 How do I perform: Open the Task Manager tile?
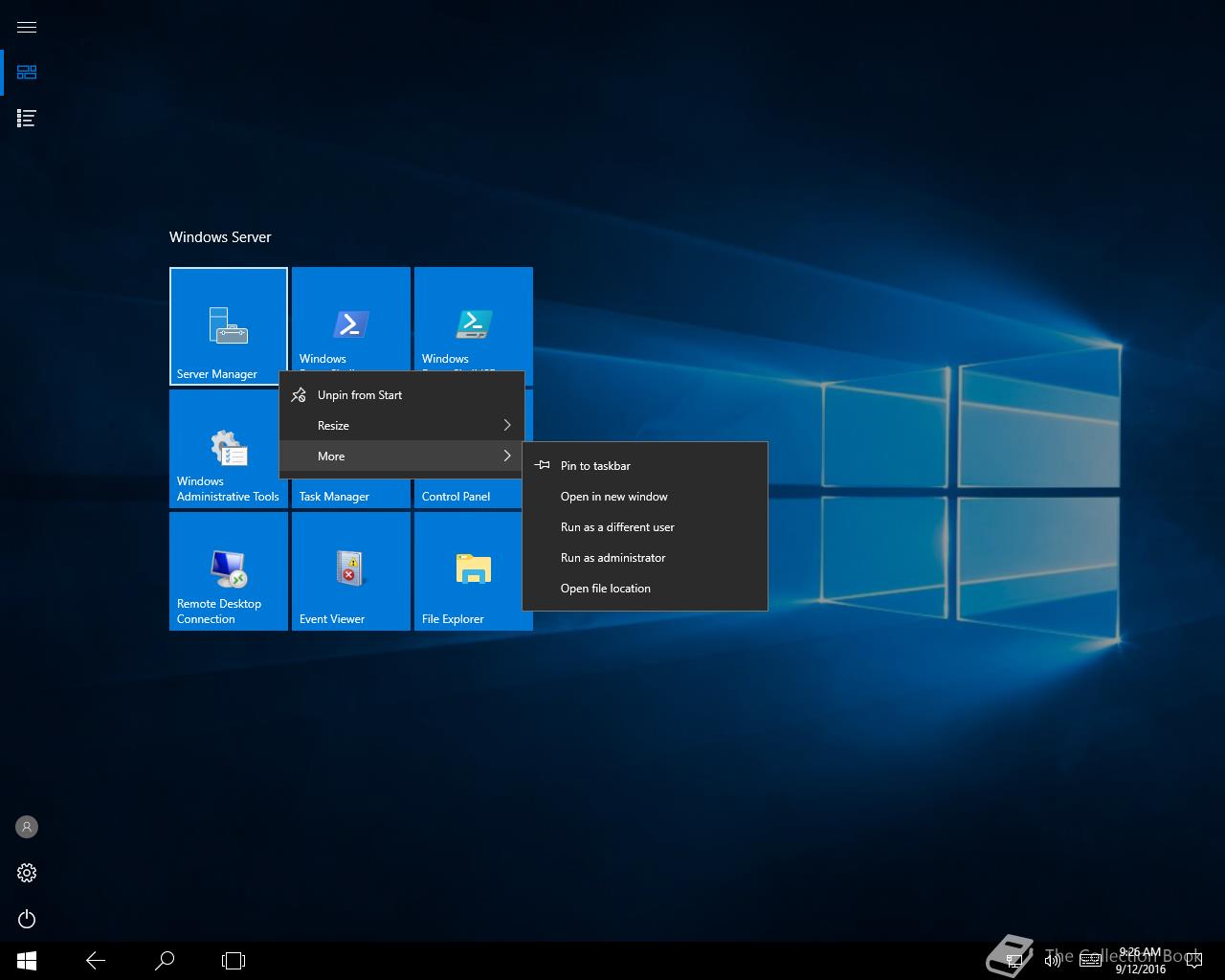351,494
